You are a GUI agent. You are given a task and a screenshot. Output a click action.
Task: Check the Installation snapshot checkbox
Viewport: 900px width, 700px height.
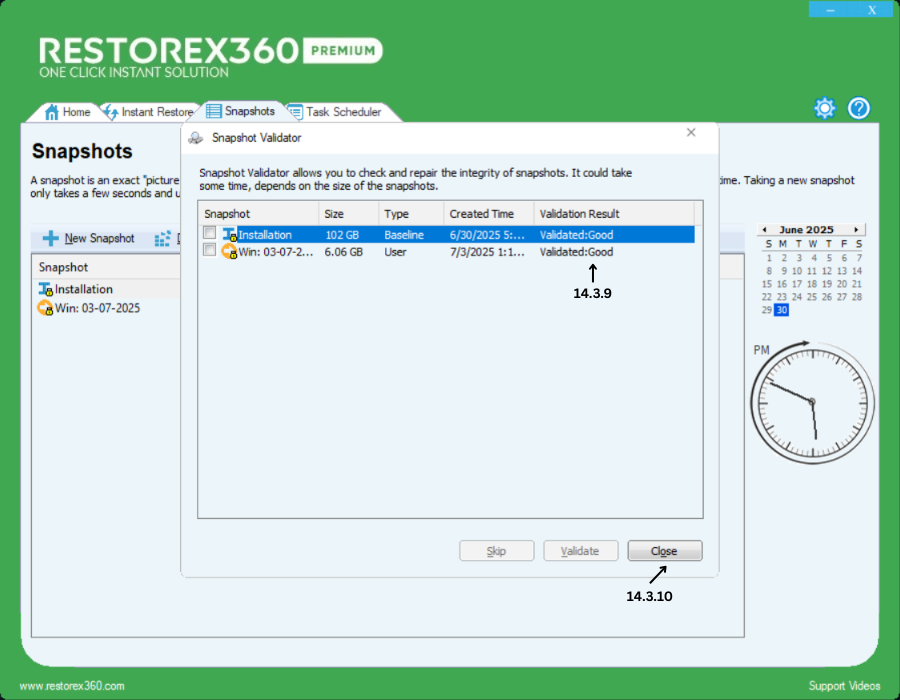point(209,234)
